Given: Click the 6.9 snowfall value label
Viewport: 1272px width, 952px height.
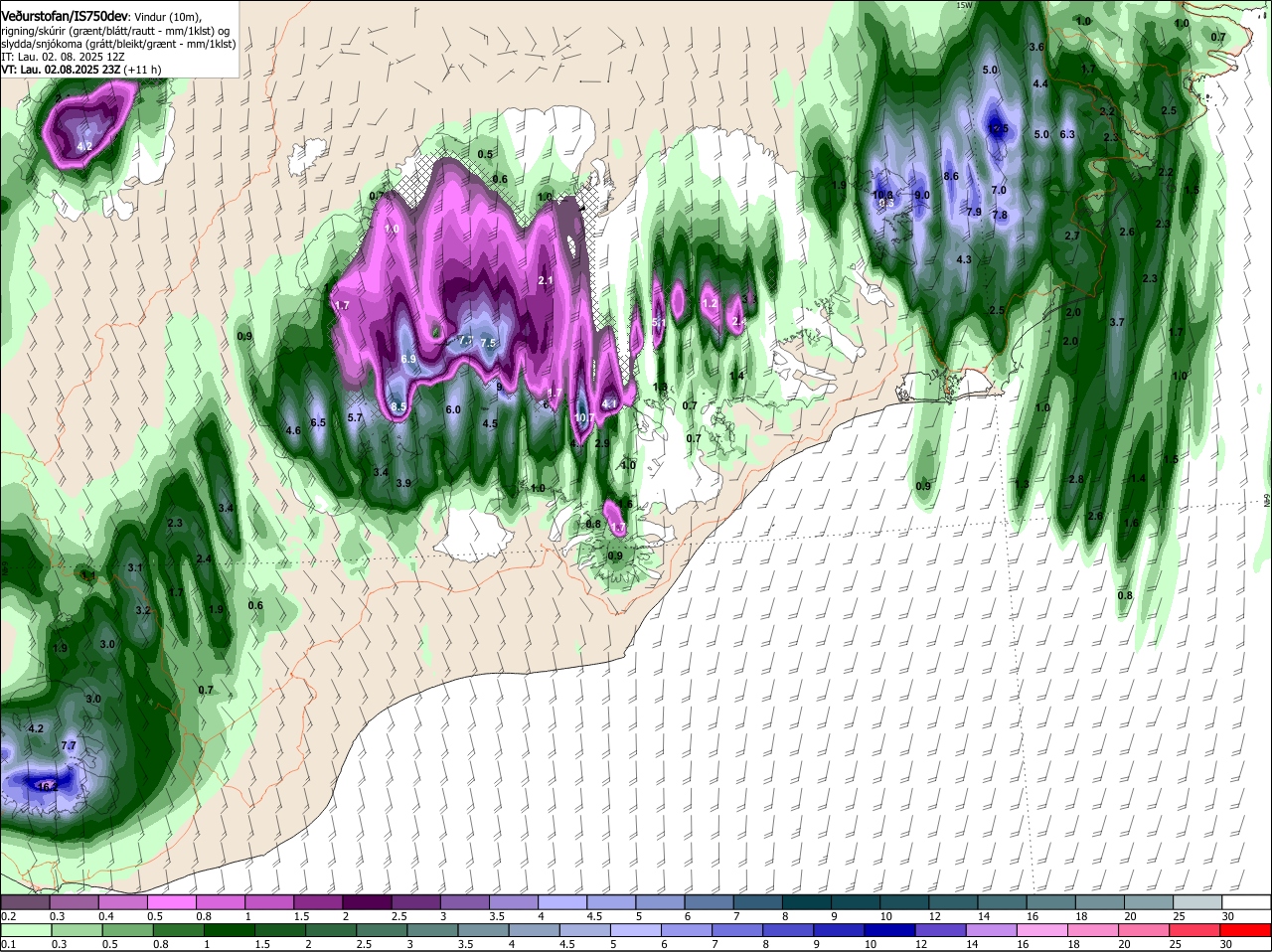Looking at the screenshot, I should pyautogui.click(x=408, y=359).
